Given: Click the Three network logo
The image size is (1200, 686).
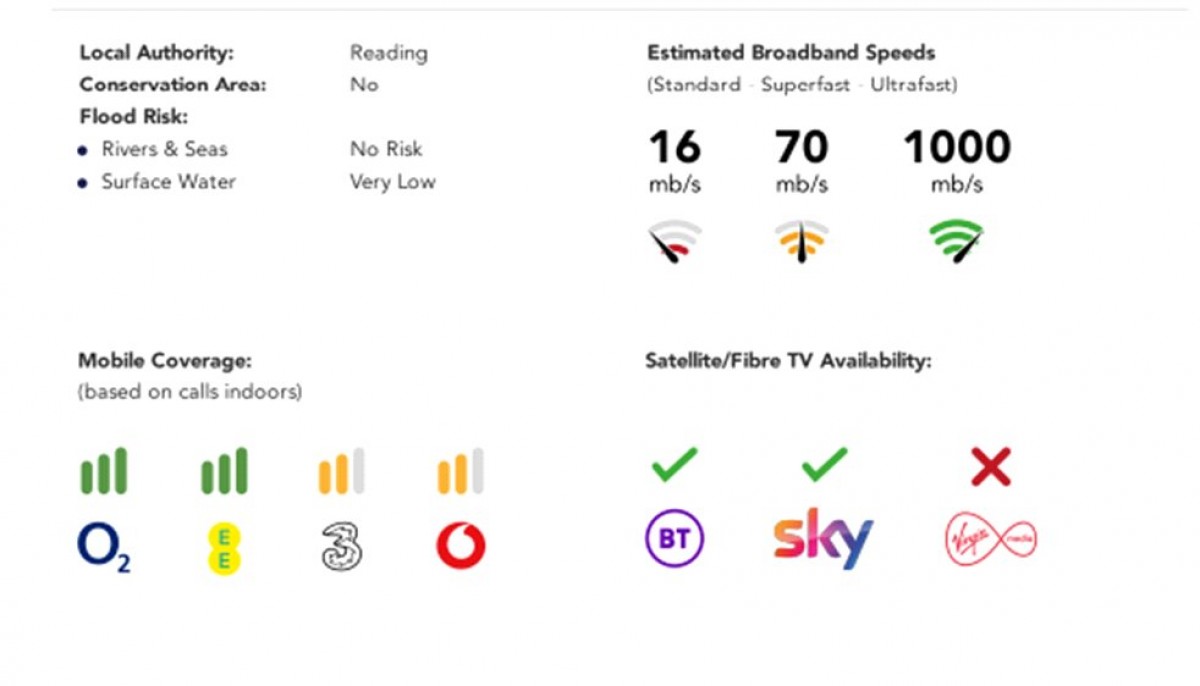Looking at the screenshot, I should tap(341, 547).
